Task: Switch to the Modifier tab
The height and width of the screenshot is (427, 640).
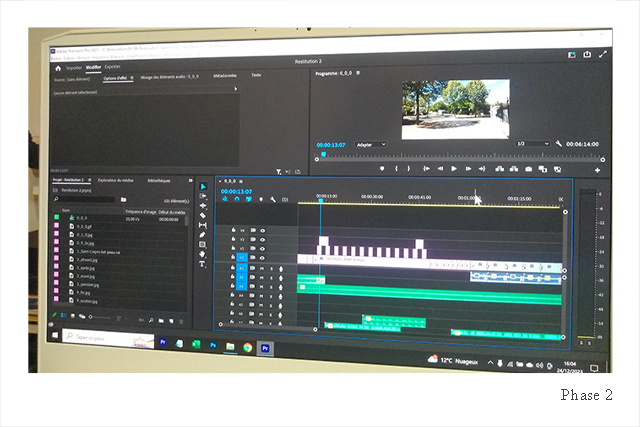Action: click(93, 67)
